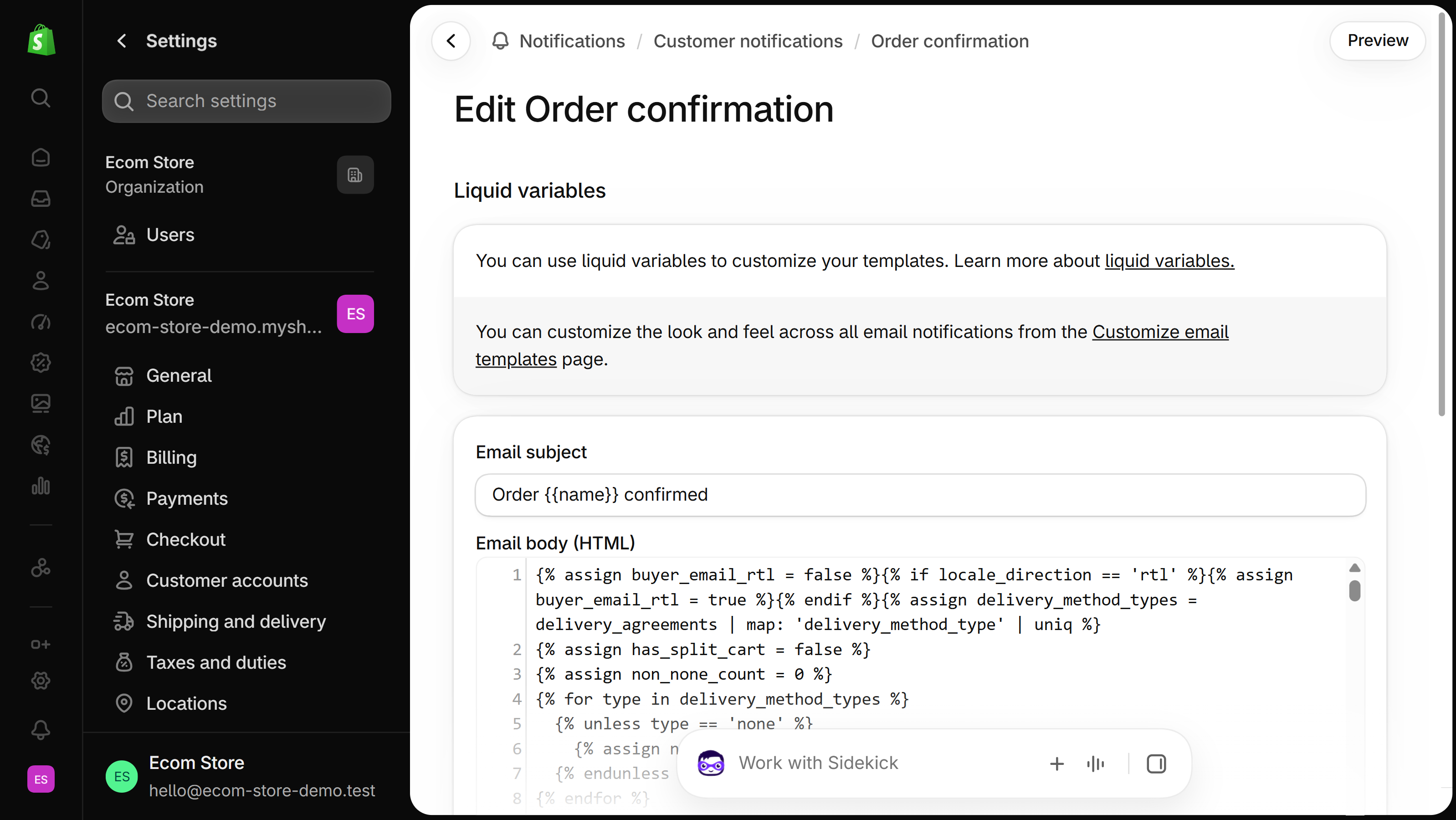Open the search icon in left rail
The image size is (1456, 820).
click(x=41, y=98)
